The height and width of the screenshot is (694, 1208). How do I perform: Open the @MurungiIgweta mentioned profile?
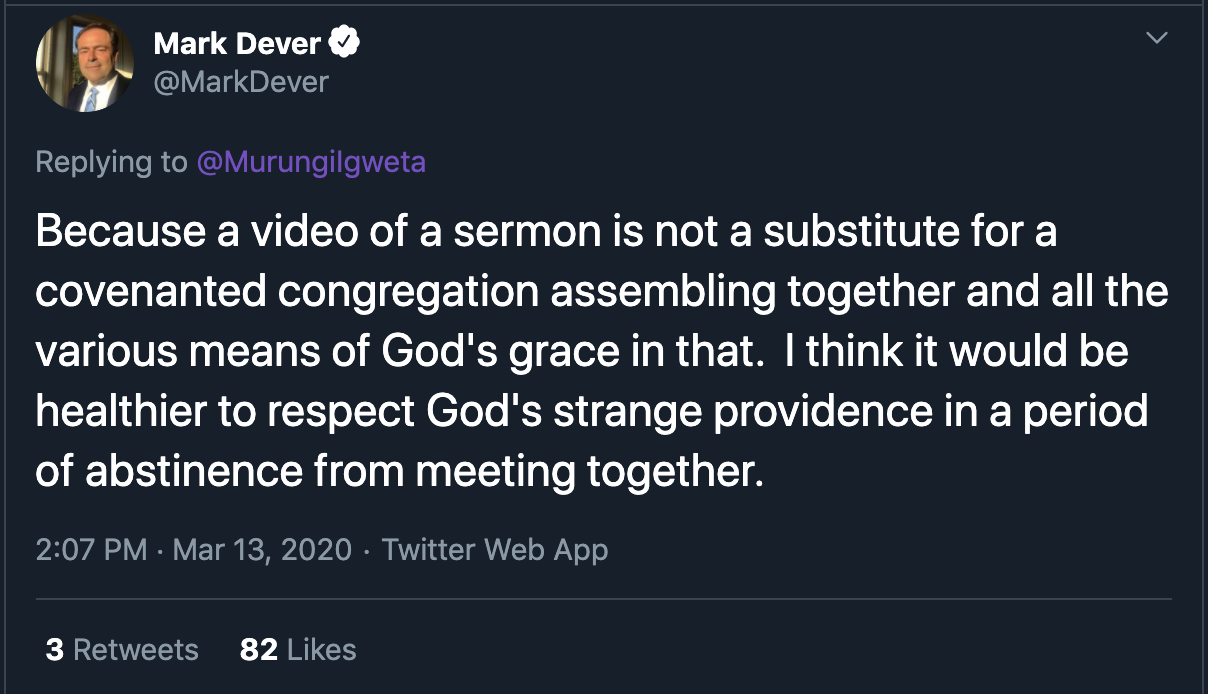[x=311, y=162]
